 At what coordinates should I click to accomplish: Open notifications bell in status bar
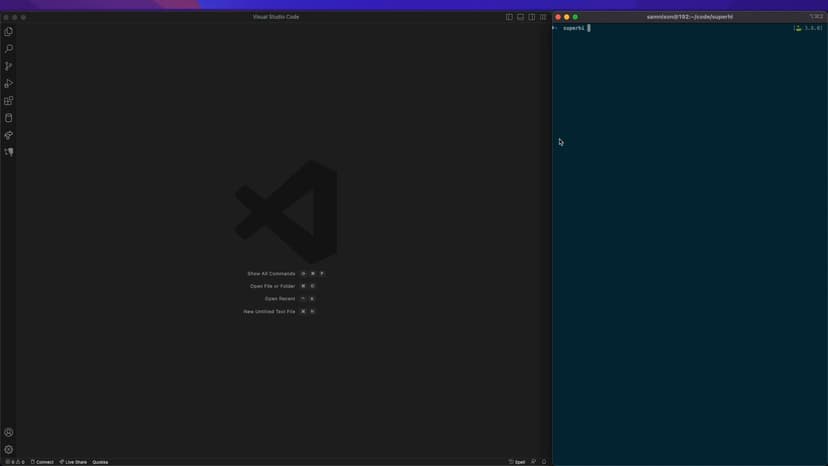pyautogui.click(x=544, y=462)
